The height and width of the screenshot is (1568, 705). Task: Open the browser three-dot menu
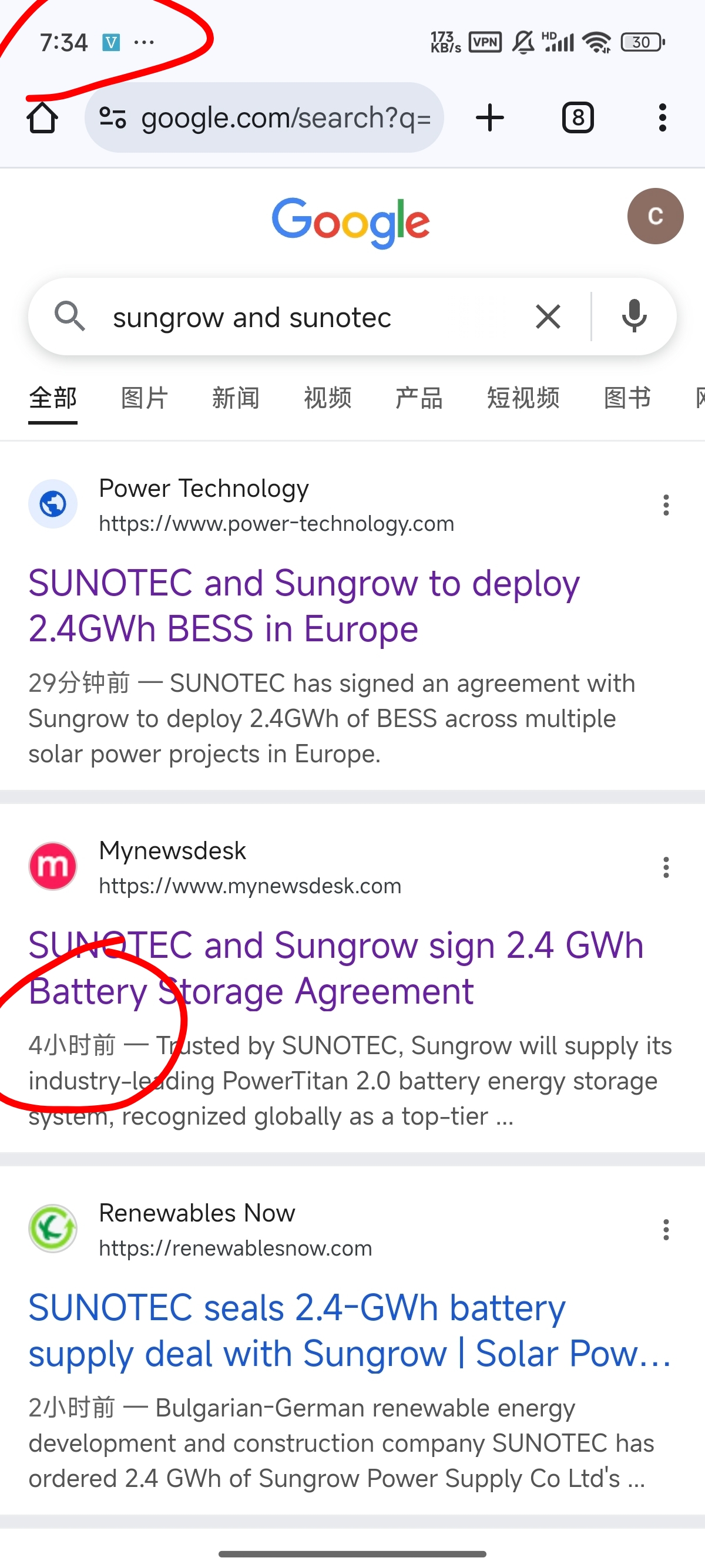(x=662, y=117)
